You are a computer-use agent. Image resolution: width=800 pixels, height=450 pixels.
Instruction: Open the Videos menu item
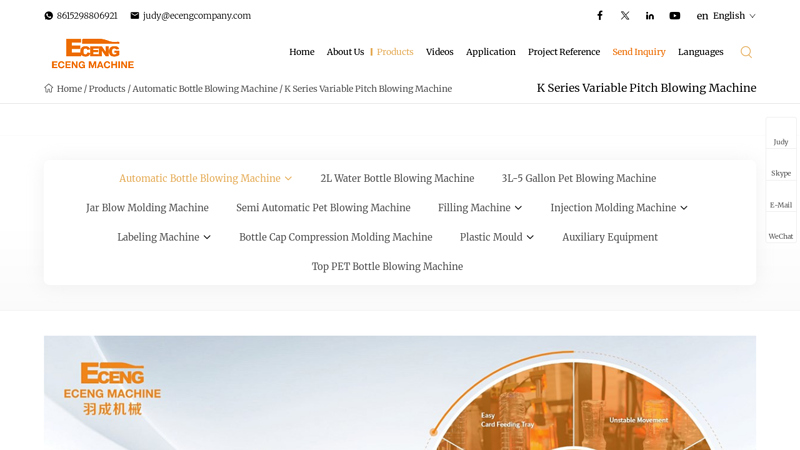coord(439,52)
